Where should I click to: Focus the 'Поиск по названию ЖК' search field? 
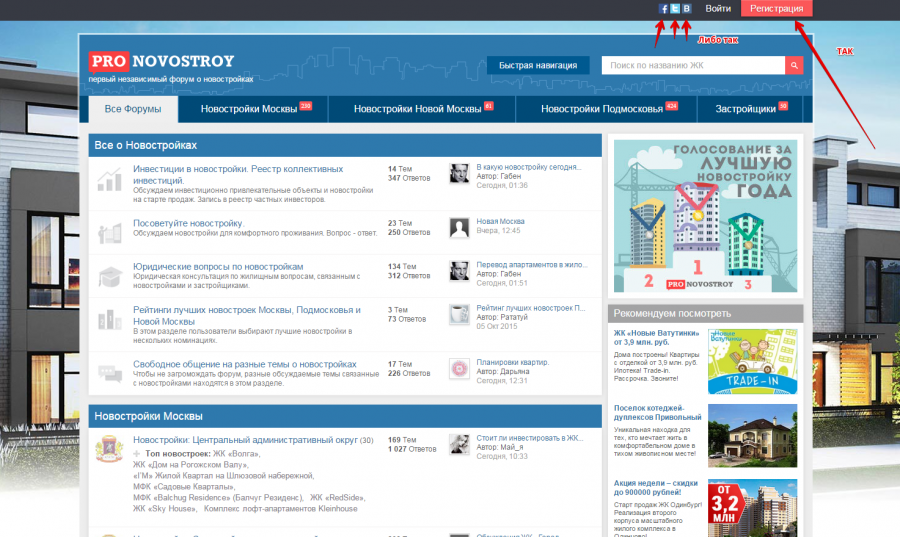[693, 65]
